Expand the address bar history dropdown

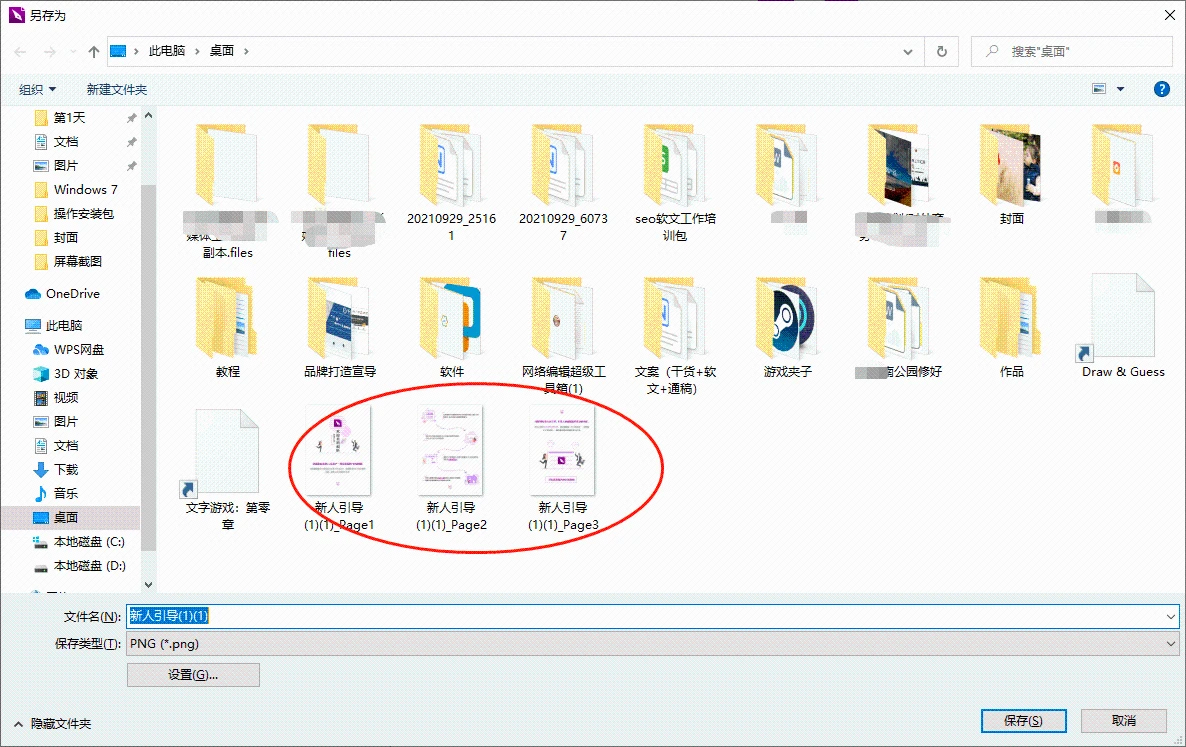908,51
